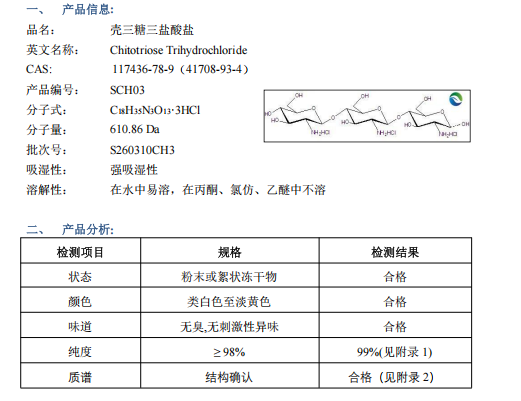Click result '99%(见附录 1)'
Image resolution: width=521 pixels, height=401 pixels.
[395, 352]
